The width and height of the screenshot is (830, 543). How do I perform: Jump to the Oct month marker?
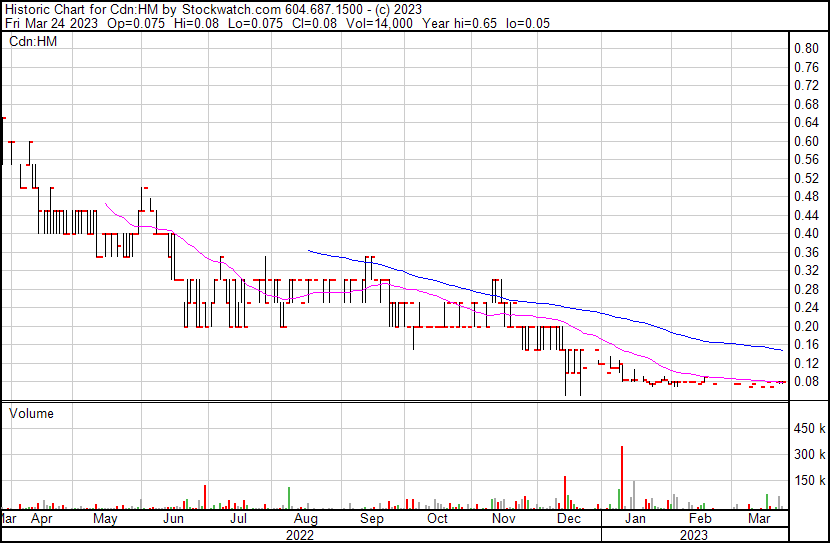pos(437,520)
